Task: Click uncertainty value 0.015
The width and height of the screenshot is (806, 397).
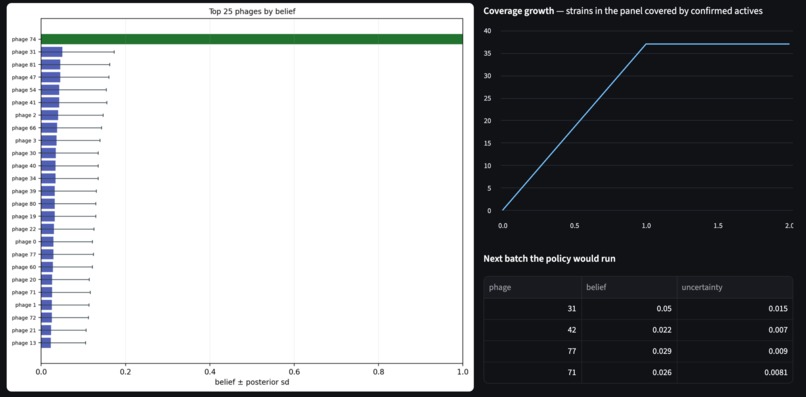Action: (x=735, y=309)
